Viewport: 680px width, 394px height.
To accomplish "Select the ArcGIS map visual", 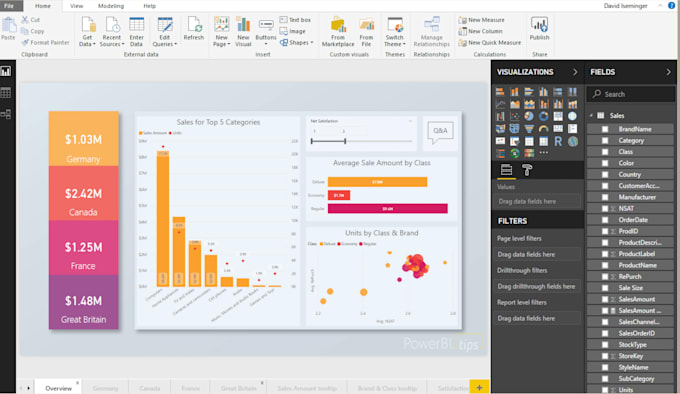I will 573,141.
